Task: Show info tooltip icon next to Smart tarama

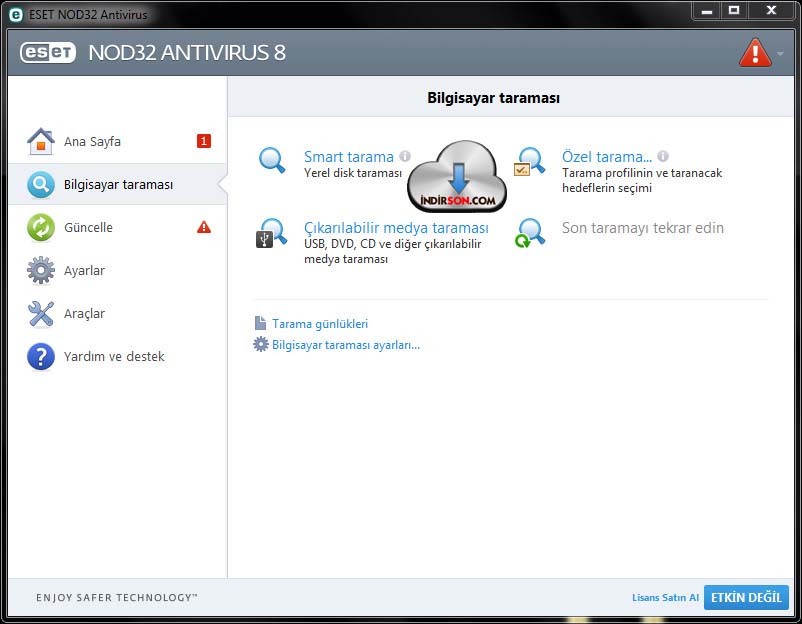Action: tap(405, 156)
